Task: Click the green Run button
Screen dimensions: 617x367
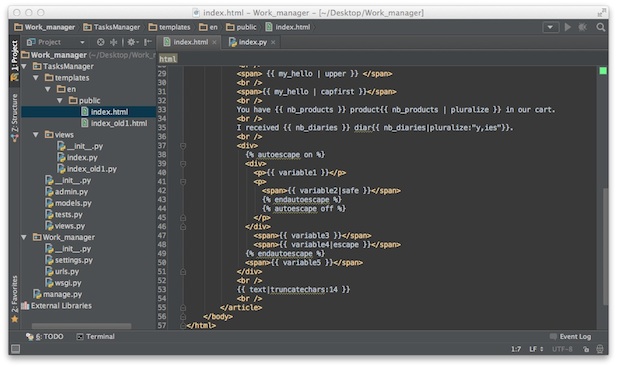Action: [568, 27]
